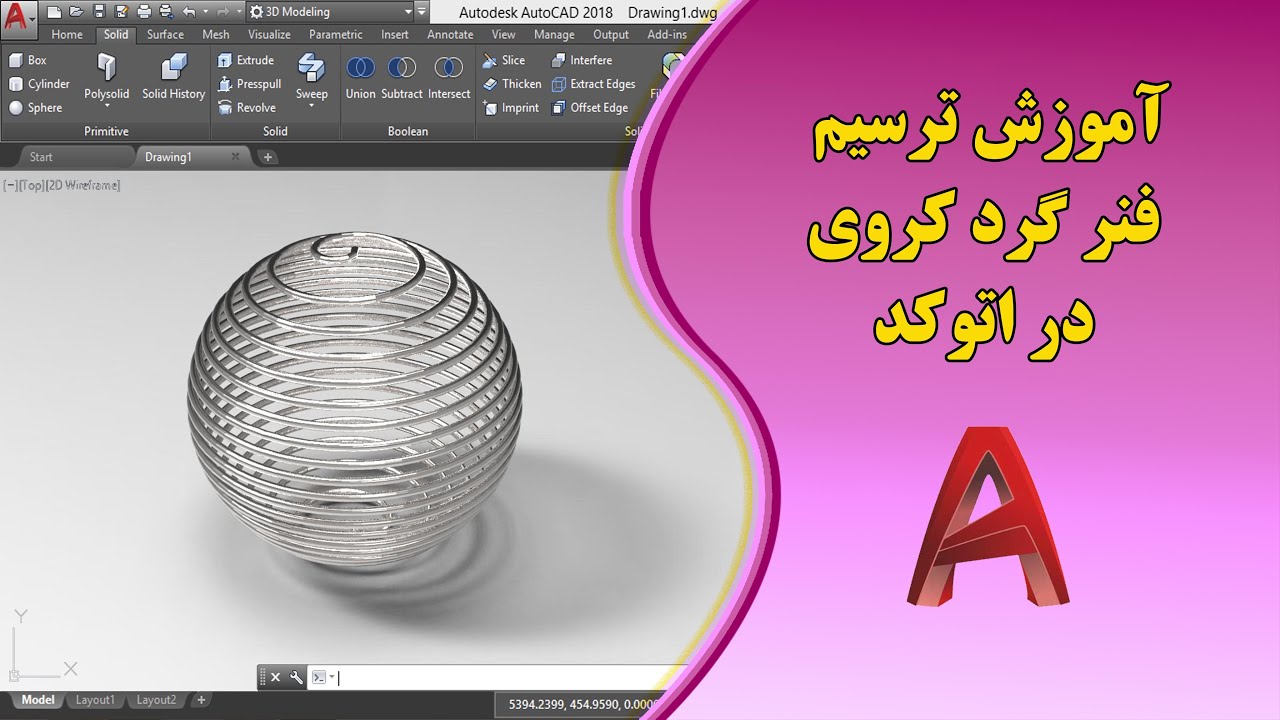Open the [2D Wireframe] visual style menu
Viewport: 1280px width, 720px height.
(x=83, y=185)
